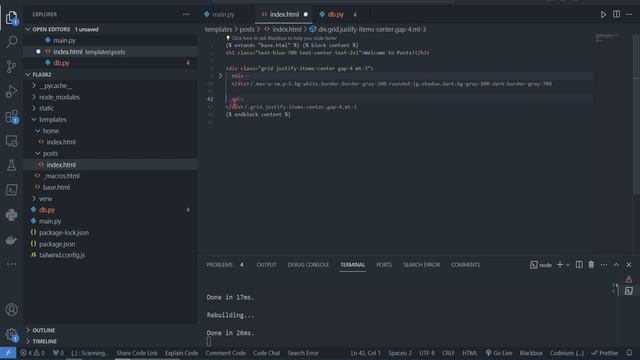Open the Comments panel tab

pyautogui.click(x=465, y=265)
